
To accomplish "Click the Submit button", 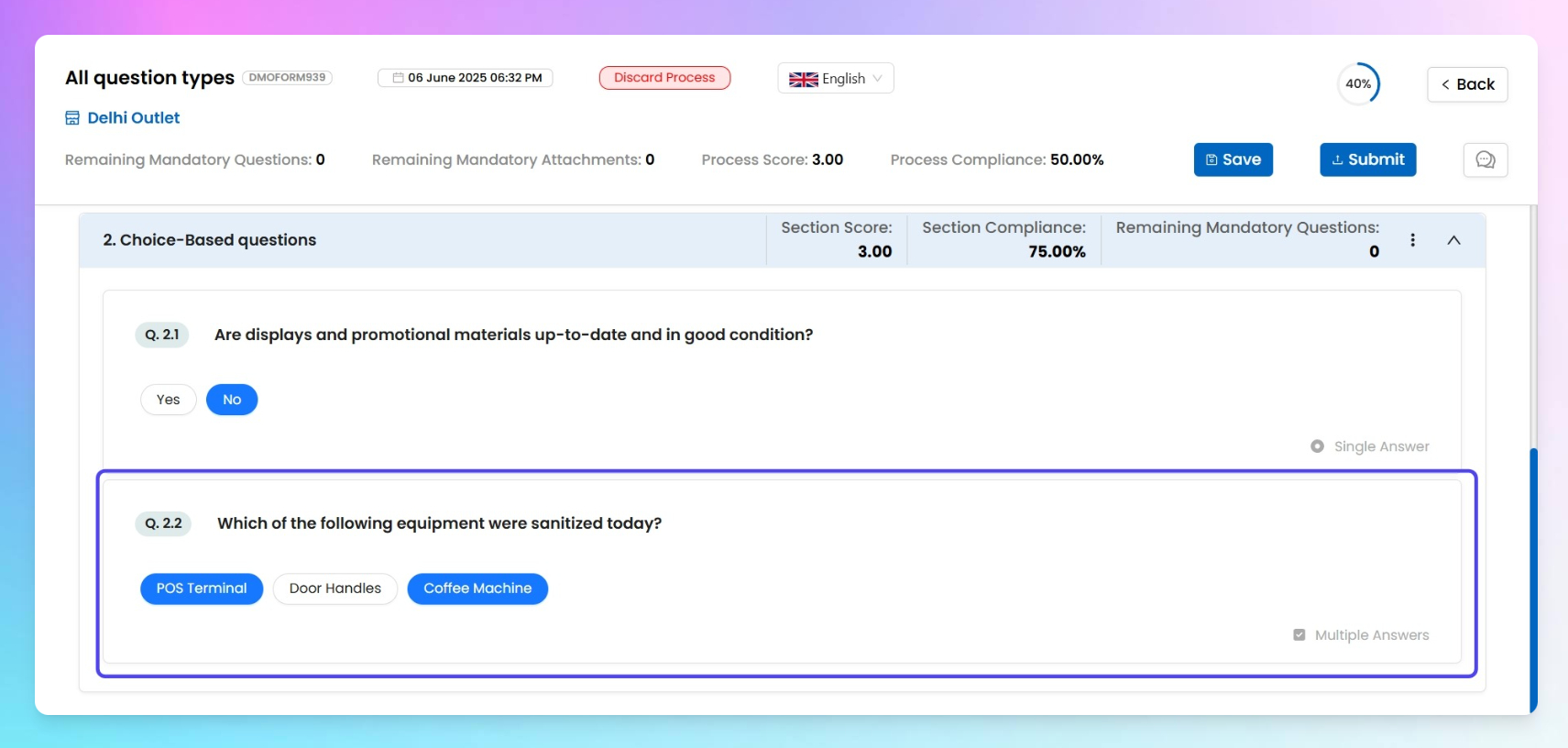I will (1367, 159).
